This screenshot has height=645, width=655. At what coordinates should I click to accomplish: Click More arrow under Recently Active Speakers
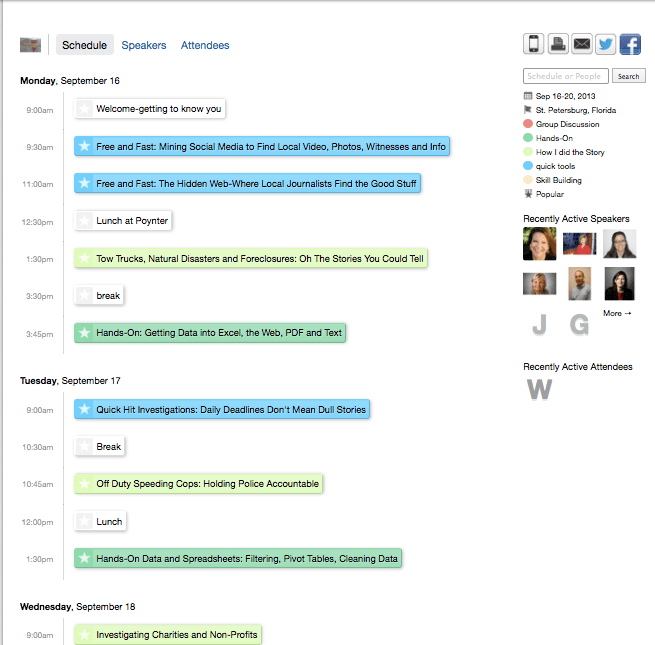coord(617,314)
